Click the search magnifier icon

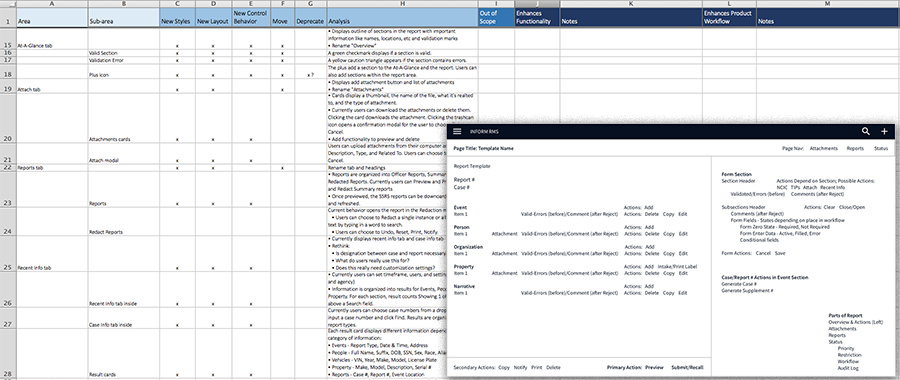[x=866, y=131]
